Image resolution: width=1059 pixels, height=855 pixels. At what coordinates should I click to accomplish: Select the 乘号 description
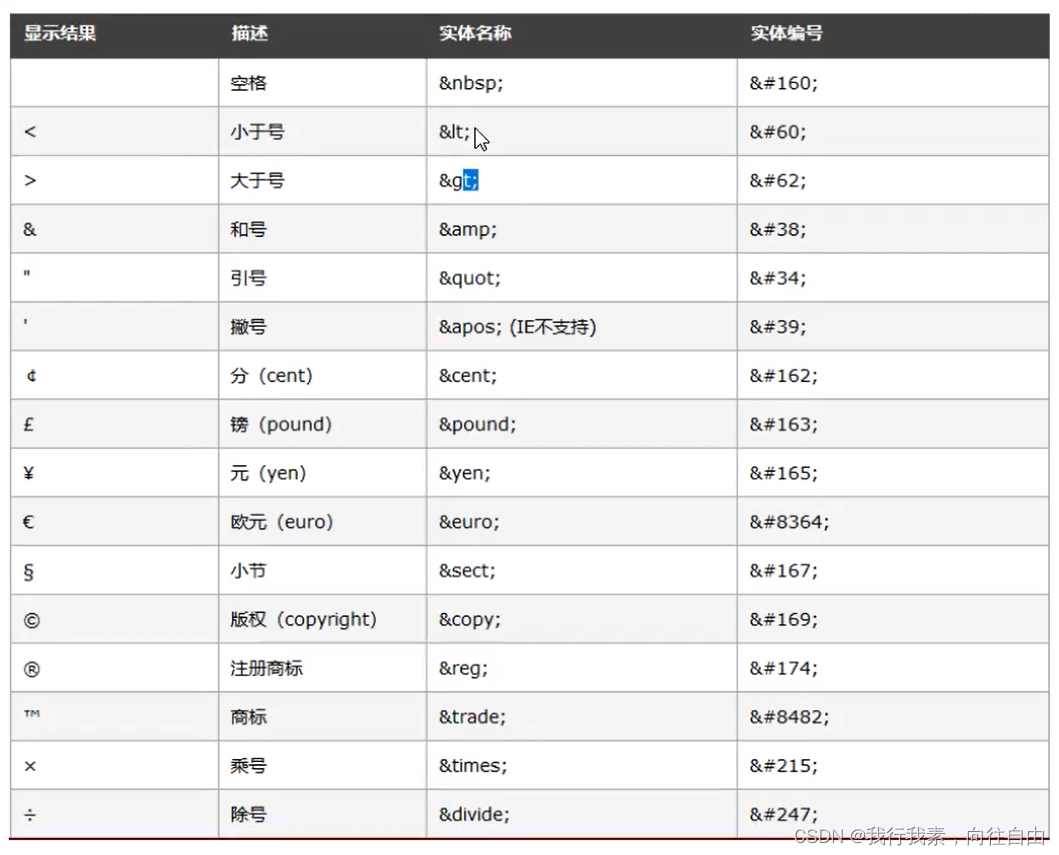(249, 766)
